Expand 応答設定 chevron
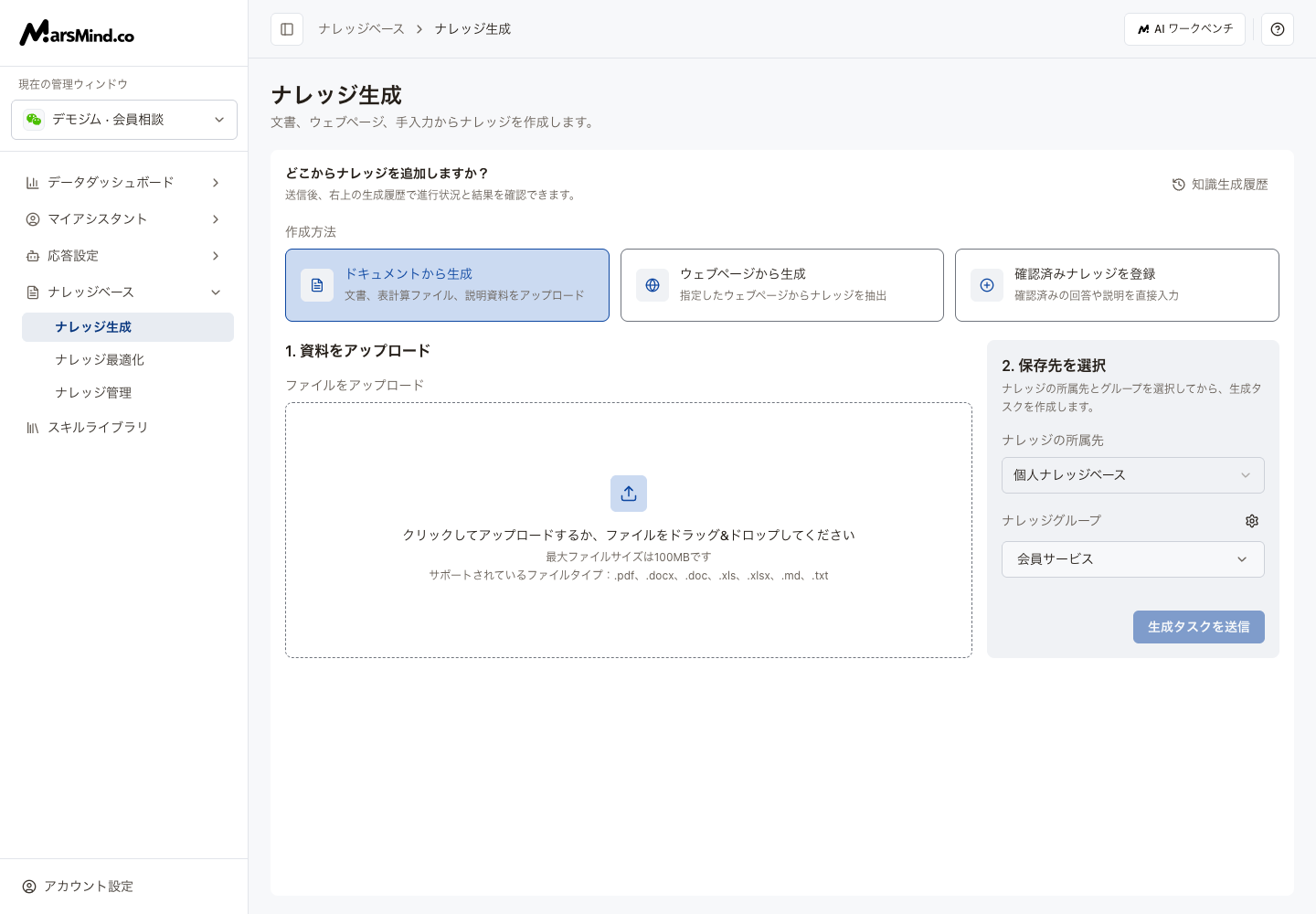1316x914 pixels. point(216,256)
